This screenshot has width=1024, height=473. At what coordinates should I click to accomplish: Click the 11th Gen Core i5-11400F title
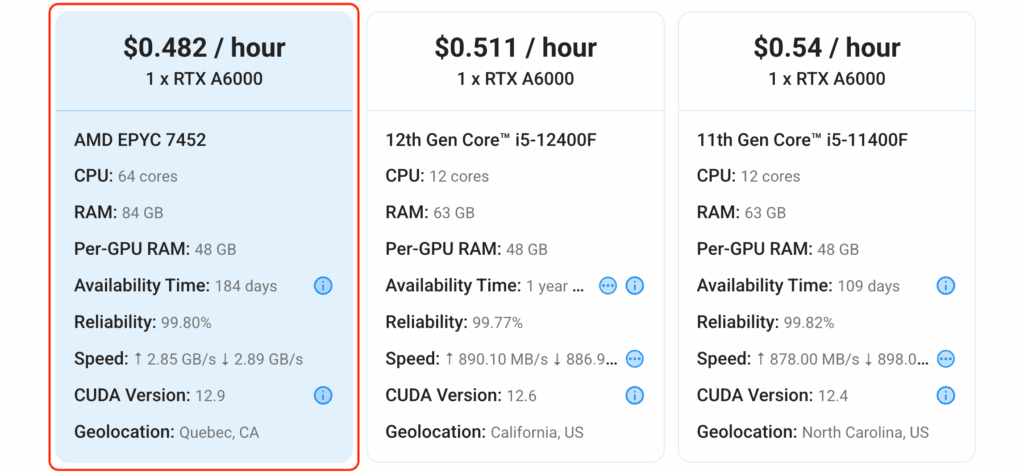tap(802, 140)
